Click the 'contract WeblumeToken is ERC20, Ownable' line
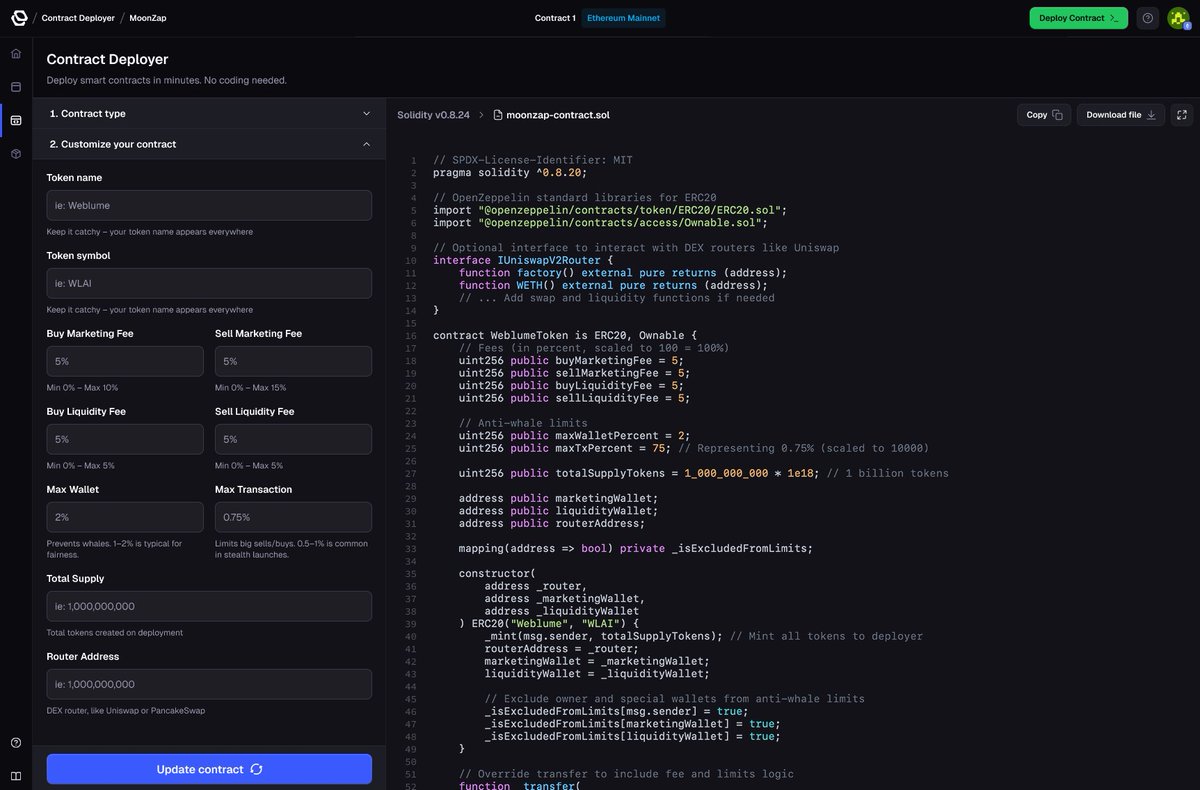The height and width of the screenshot is (790, 1200). tap(565, 335)
